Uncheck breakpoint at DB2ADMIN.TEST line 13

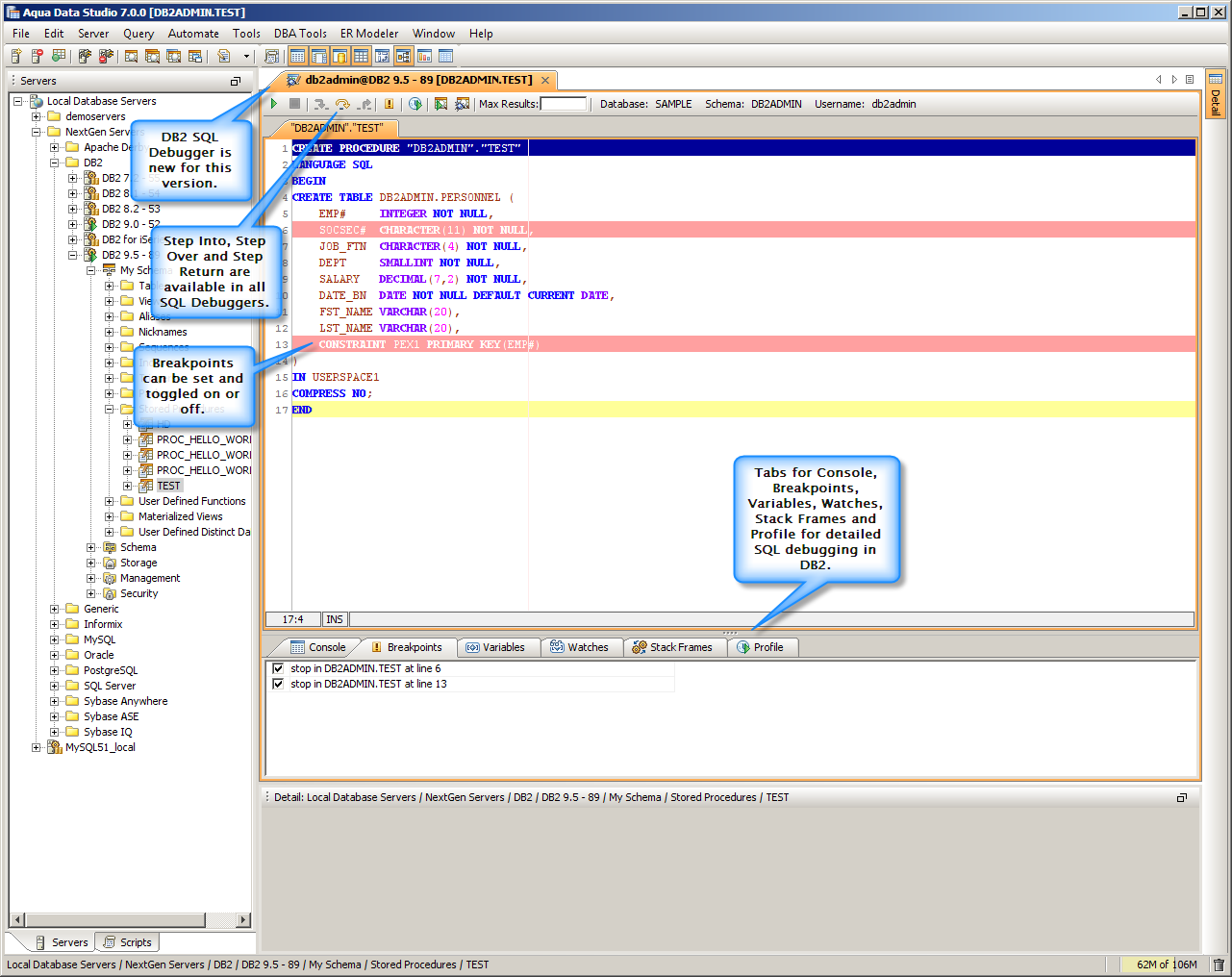(279, 684)
